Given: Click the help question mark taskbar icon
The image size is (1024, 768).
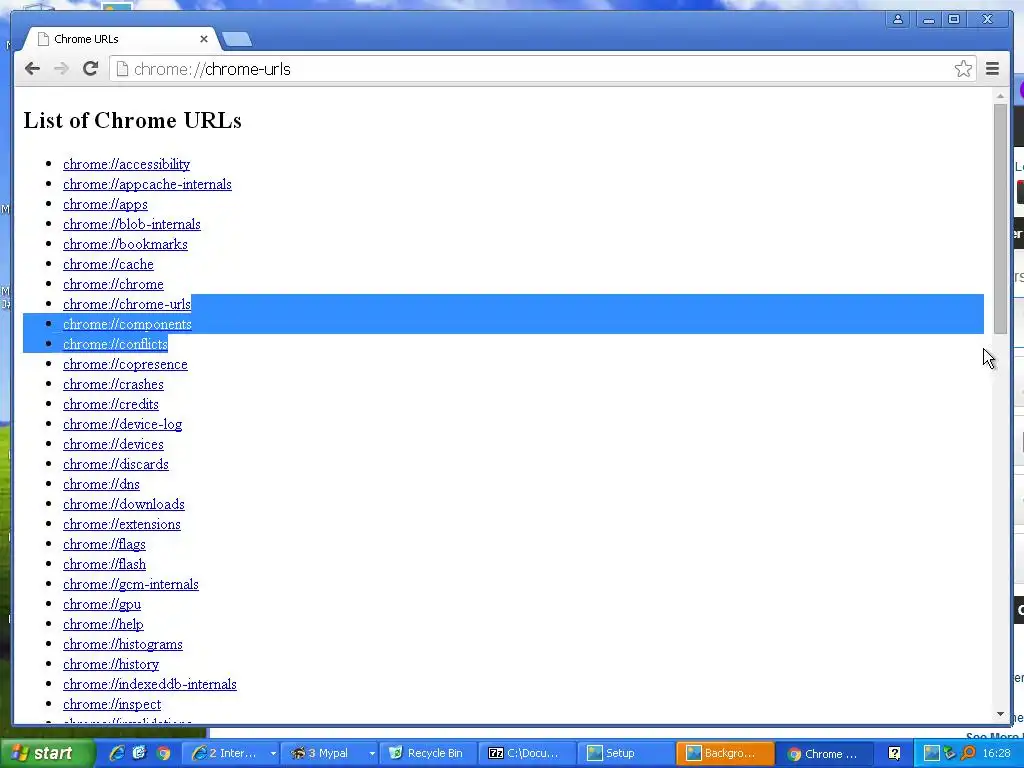Looking at the screenshot, I should click(894, 754).
